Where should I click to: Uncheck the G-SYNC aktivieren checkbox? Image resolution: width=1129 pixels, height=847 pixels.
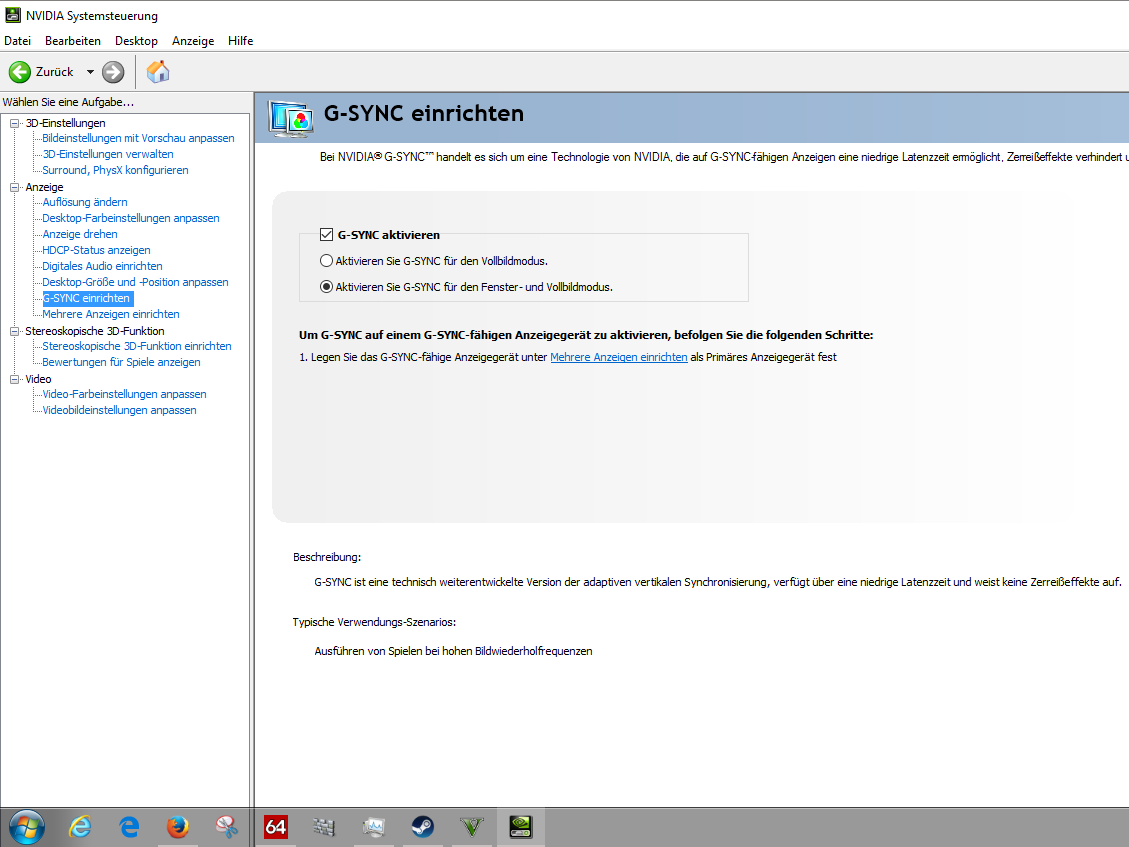pyautogui.click(x=326, y=235)
